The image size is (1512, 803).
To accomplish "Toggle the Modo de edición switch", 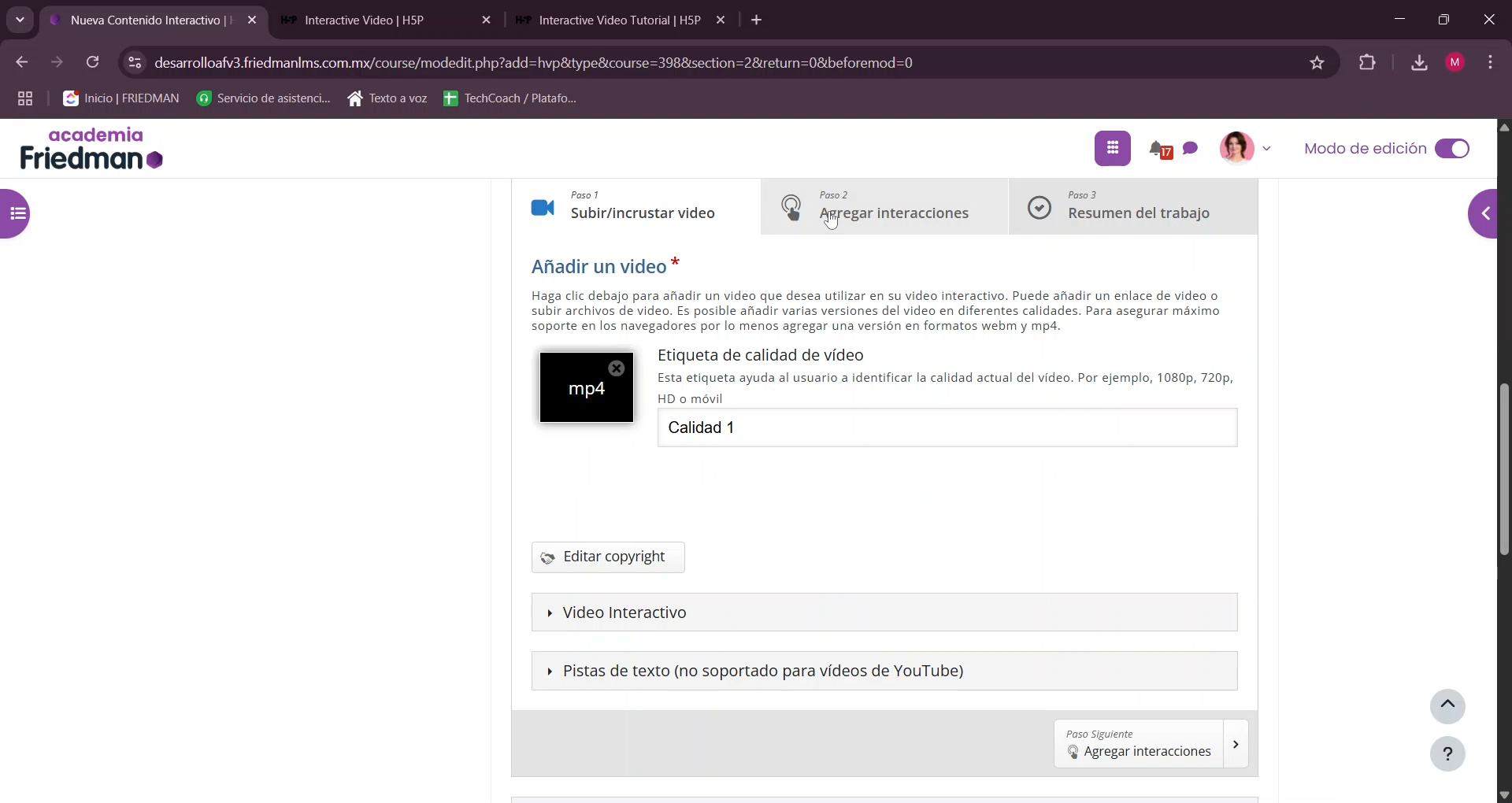I will tap(1451, 149).
